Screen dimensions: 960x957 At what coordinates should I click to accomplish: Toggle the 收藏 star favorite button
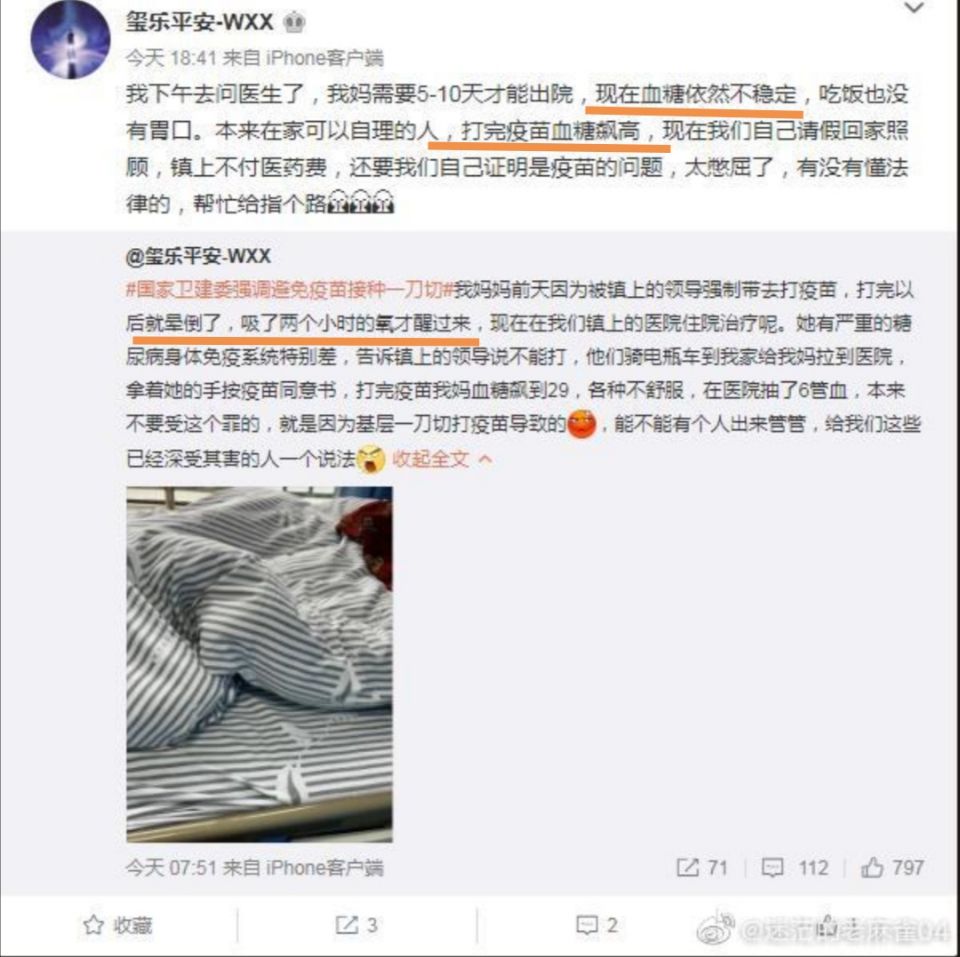(117, 925)
